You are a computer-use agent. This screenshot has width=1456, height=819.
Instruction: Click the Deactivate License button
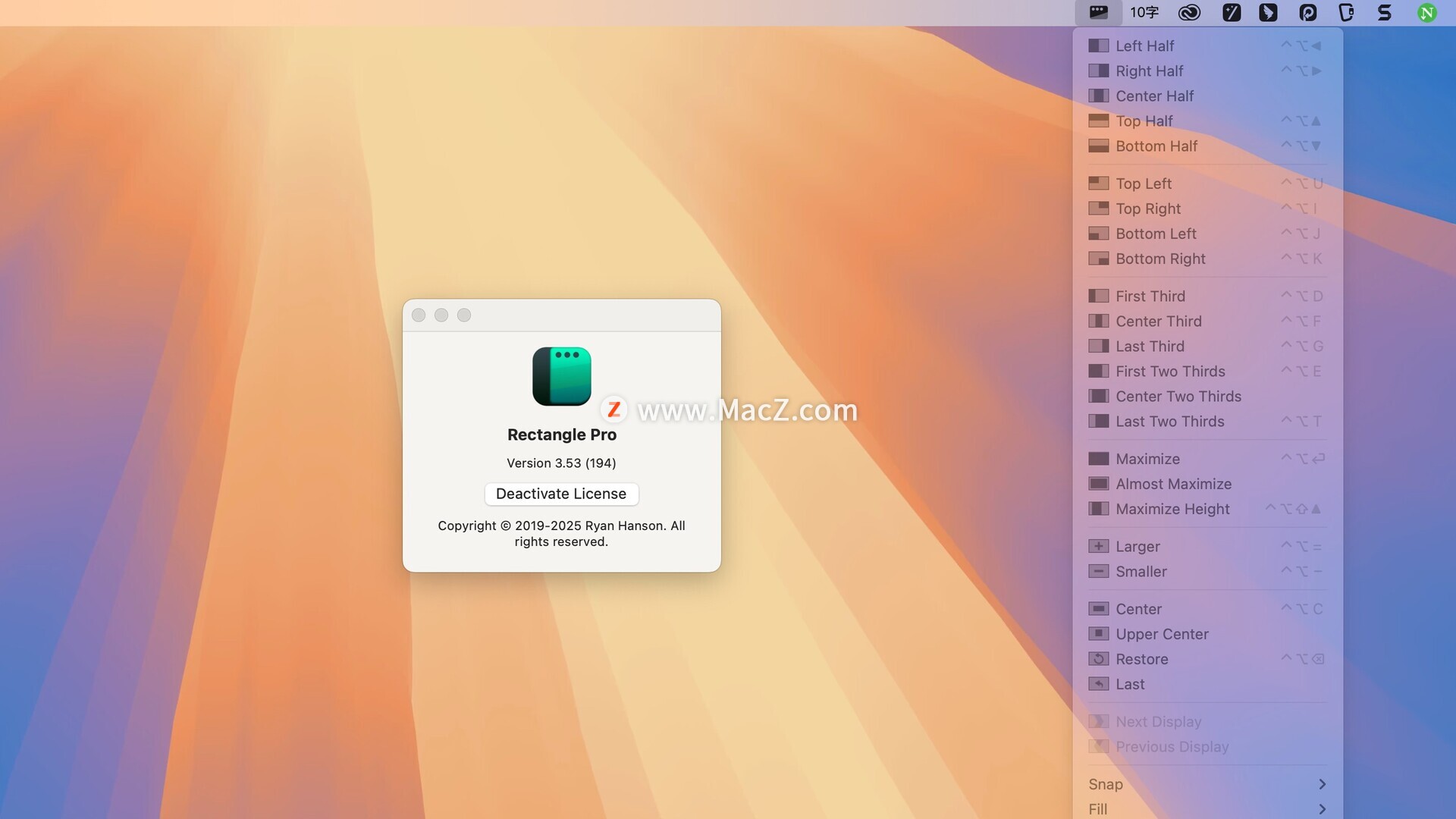click(x=561, y=494)
